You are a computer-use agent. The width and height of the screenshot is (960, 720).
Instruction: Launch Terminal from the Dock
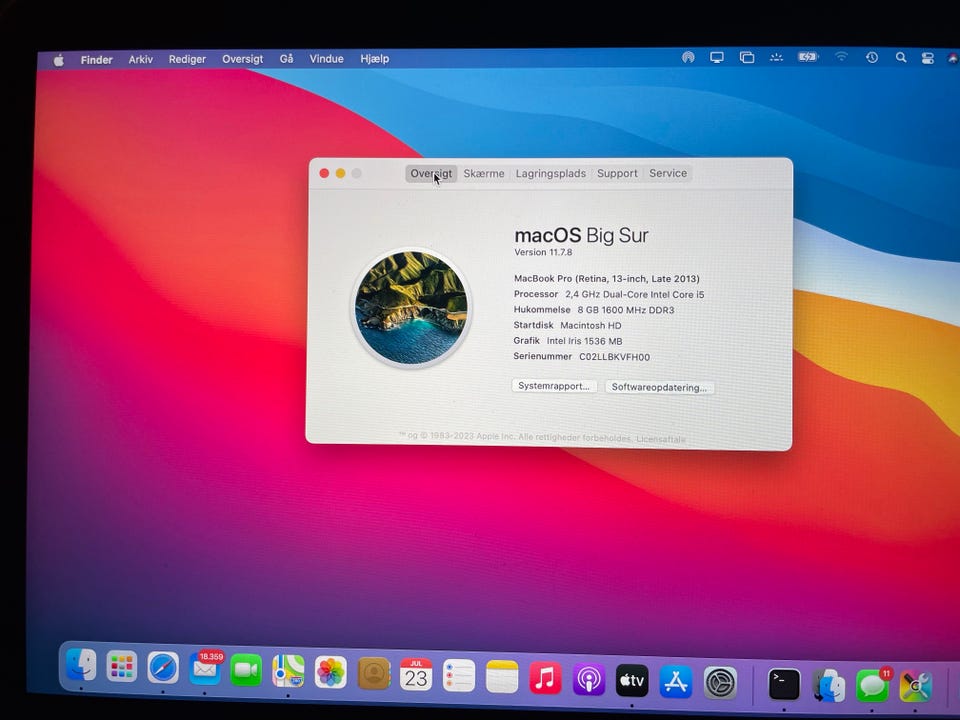coord(784,684)
